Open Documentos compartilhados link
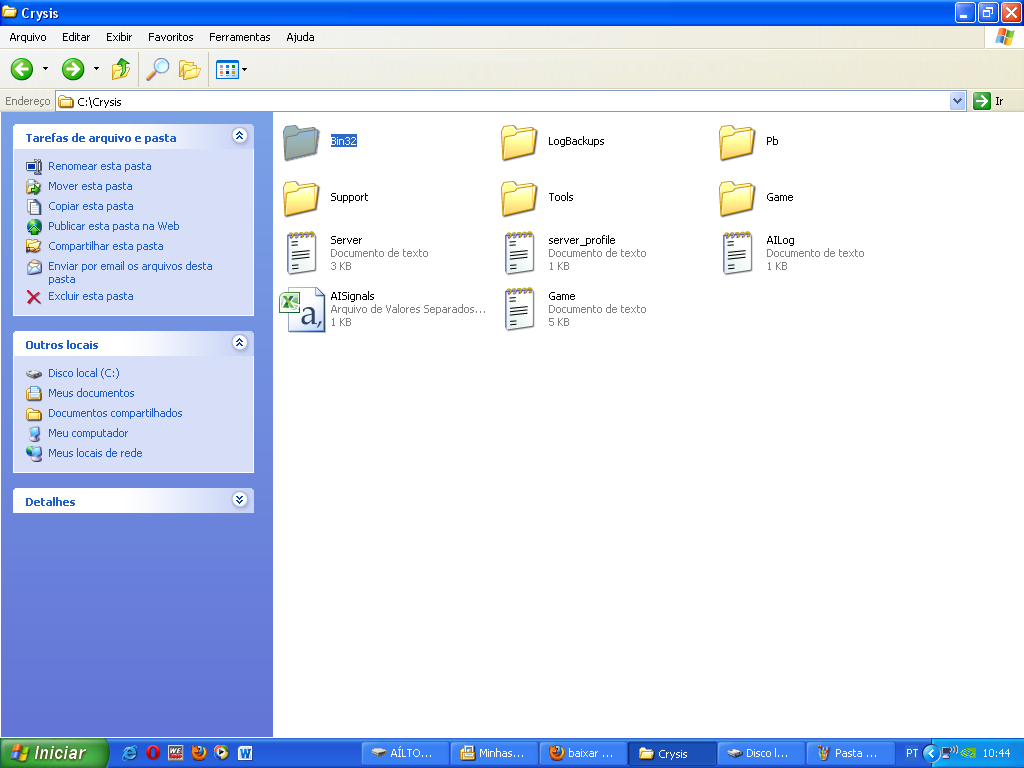The width and height of the screenshot is (1024, 768). (x=115, y=413)
